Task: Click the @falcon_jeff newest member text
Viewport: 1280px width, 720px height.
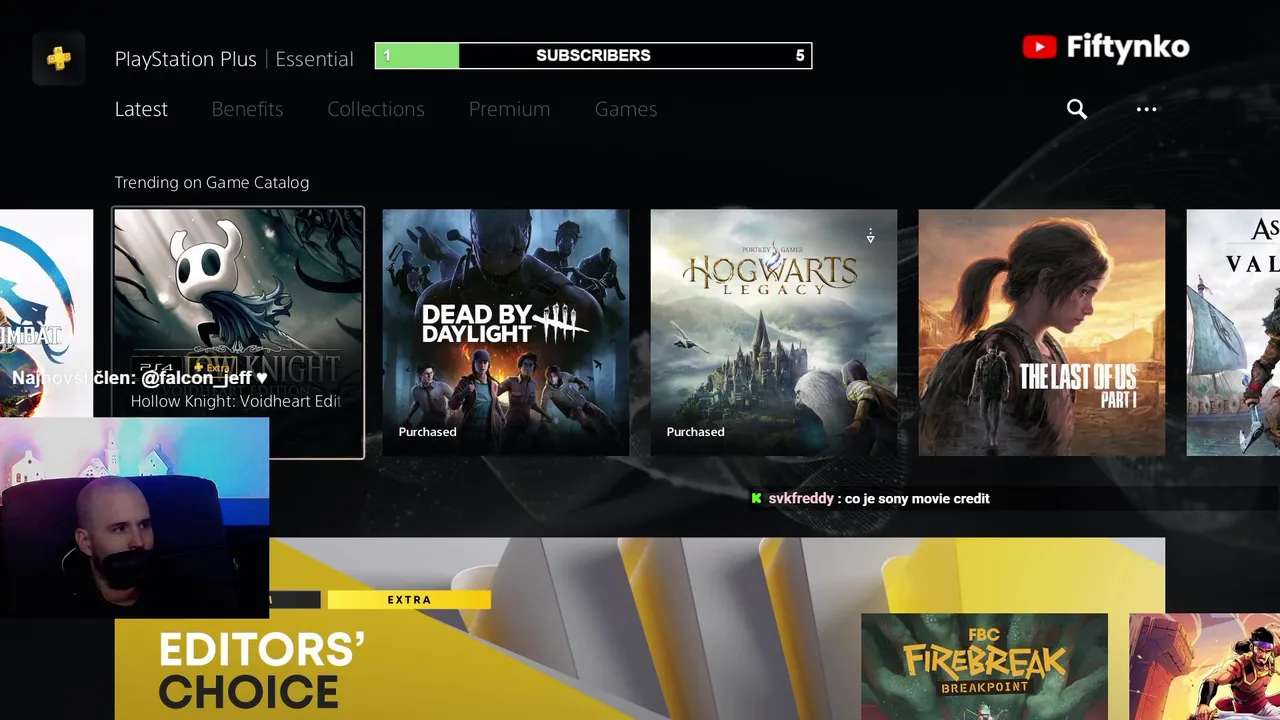Action: pyautogui.click(x=139, y=377)
